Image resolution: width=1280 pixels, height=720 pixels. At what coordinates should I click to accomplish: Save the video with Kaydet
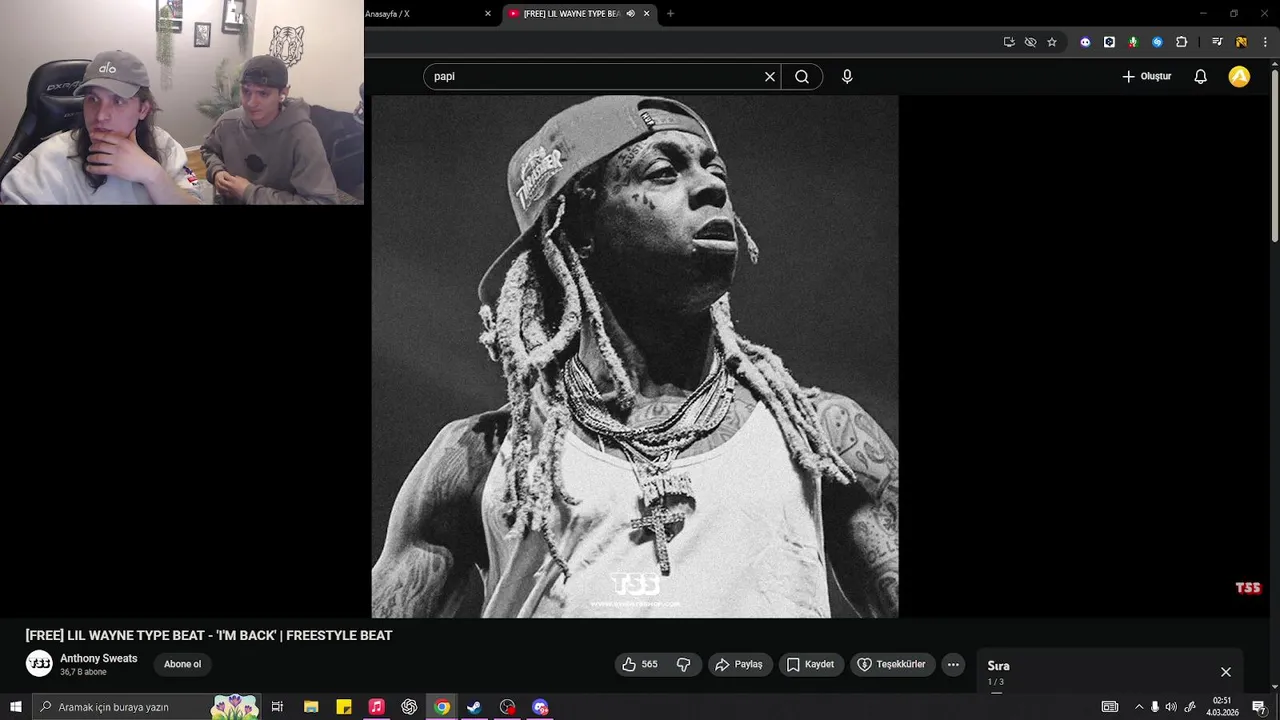(x=810, y=664)
